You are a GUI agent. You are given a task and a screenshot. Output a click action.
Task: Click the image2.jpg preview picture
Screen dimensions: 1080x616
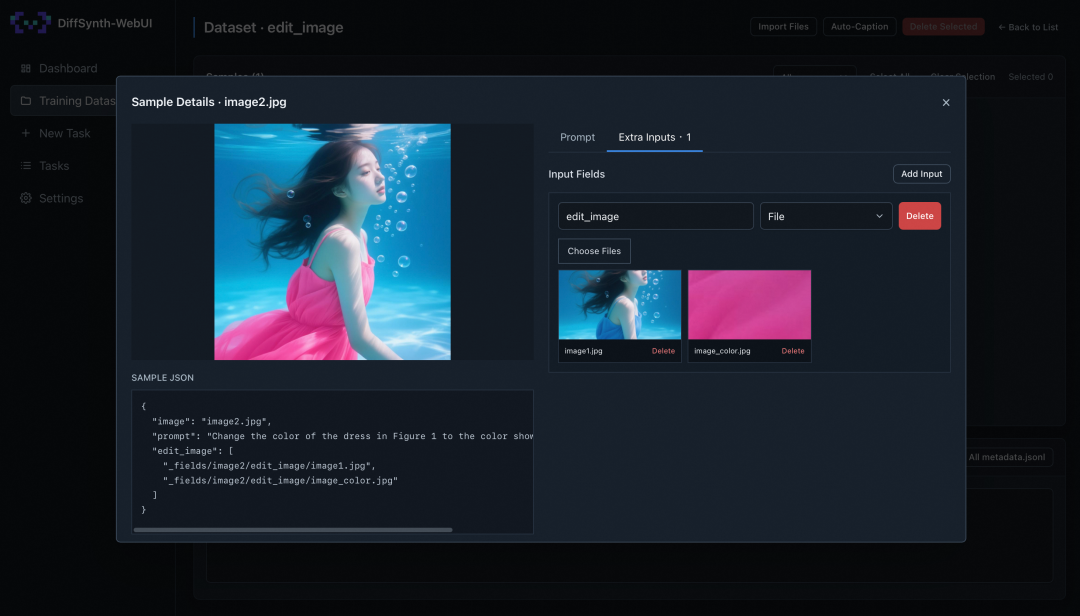point(333,242)
